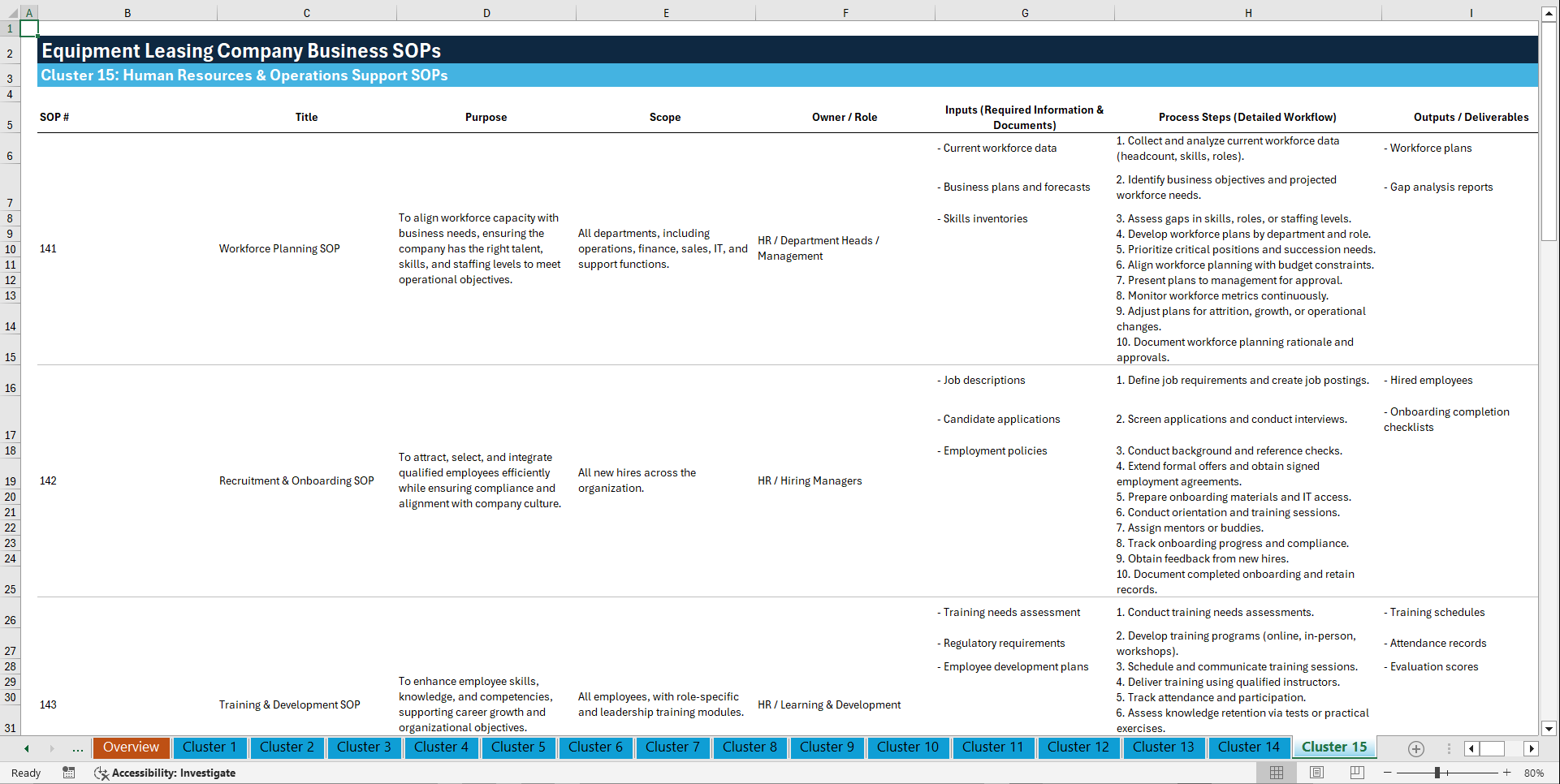Zoom in using the plus control
Viewport: 1560px width, 784px height.
coord(1508,773)
